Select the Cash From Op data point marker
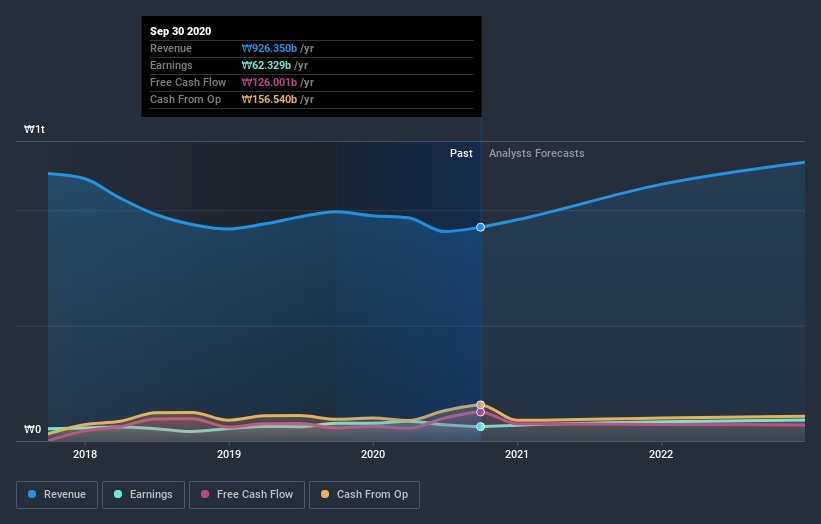Screen dimensions: 821x524 click(x=480, y=405)
